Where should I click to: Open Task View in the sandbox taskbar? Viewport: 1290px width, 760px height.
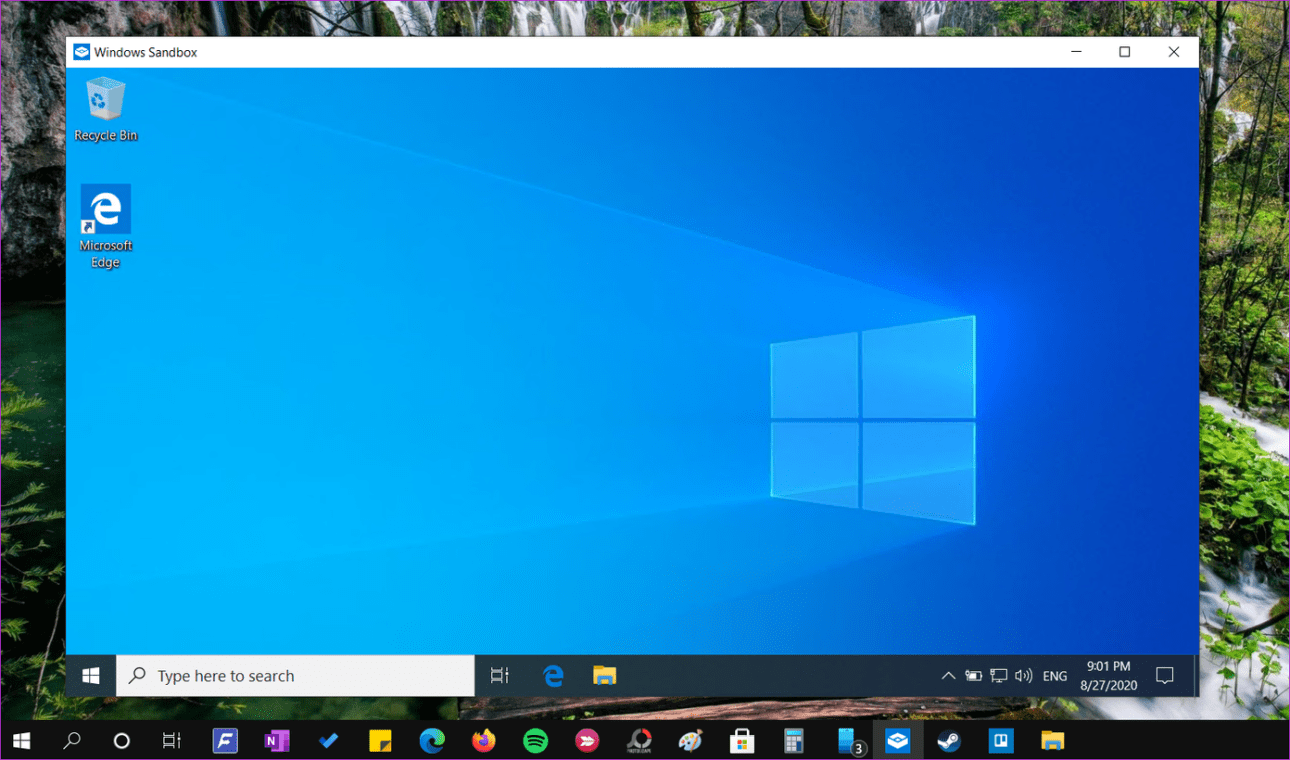point(500,676)
